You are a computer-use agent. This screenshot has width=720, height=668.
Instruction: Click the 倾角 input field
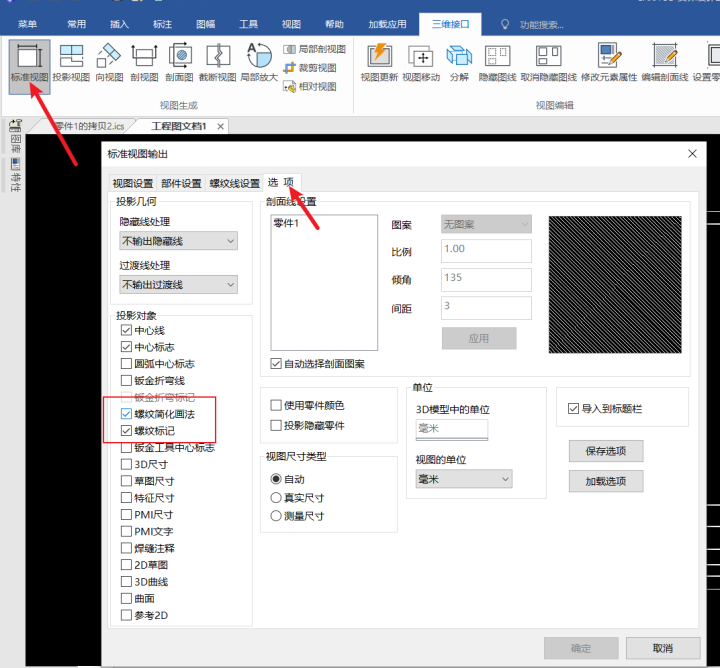pos(486,280)
